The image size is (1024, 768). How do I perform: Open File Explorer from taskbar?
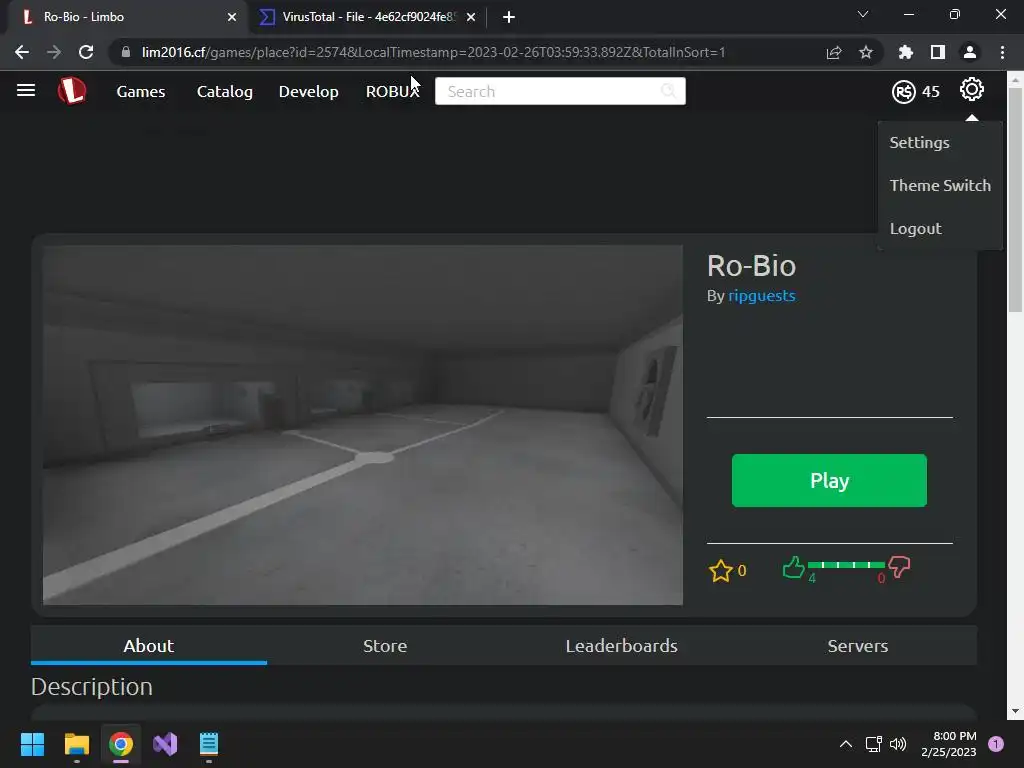point(76,744)
